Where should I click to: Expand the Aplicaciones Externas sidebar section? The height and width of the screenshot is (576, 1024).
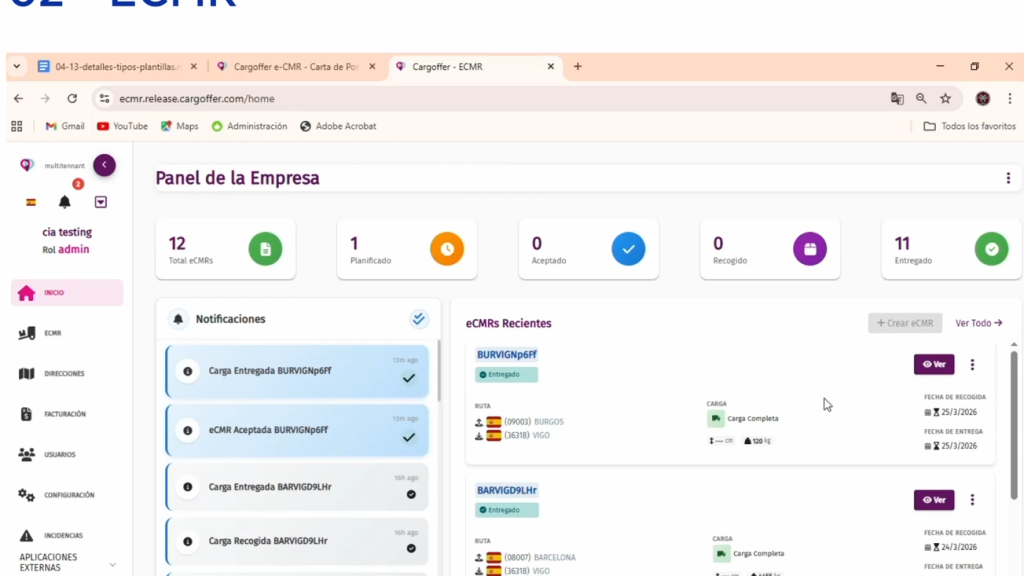[112, 565]
